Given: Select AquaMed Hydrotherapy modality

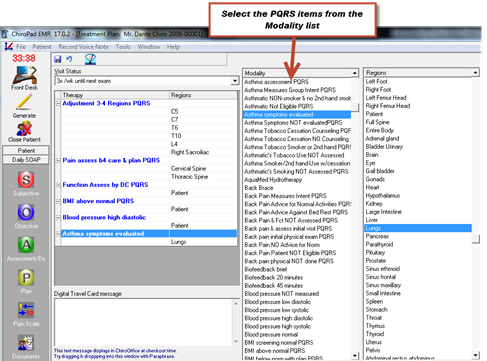Looking at the screenshot, I should pyautogui.click(x=273, y=180).
